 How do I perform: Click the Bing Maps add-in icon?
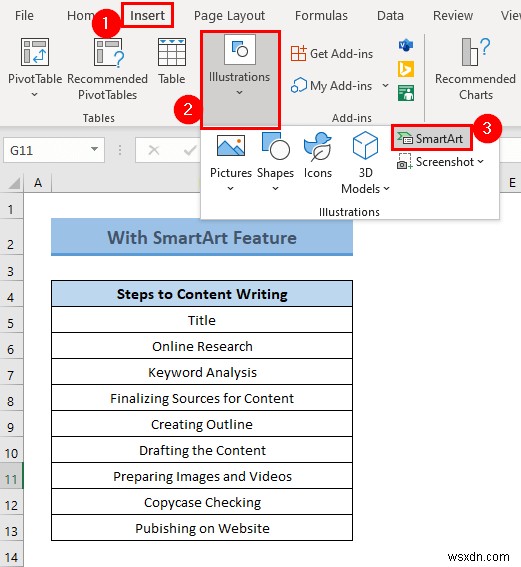pyautogui.click(x=406, y=69)
